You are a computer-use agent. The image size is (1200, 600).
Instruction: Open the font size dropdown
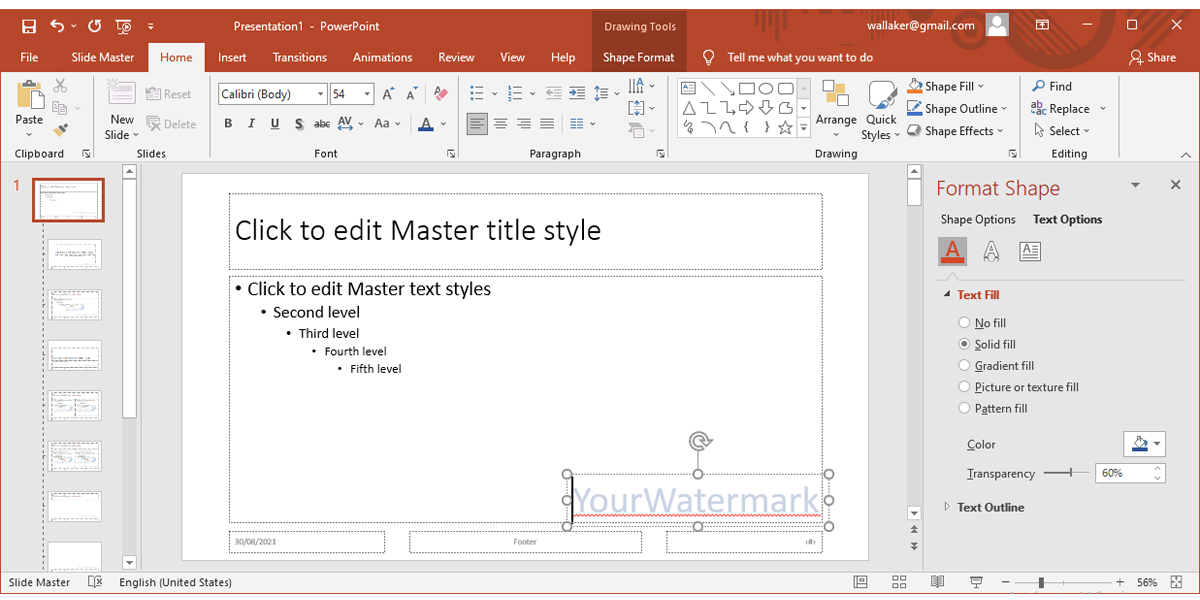[368, 94]
